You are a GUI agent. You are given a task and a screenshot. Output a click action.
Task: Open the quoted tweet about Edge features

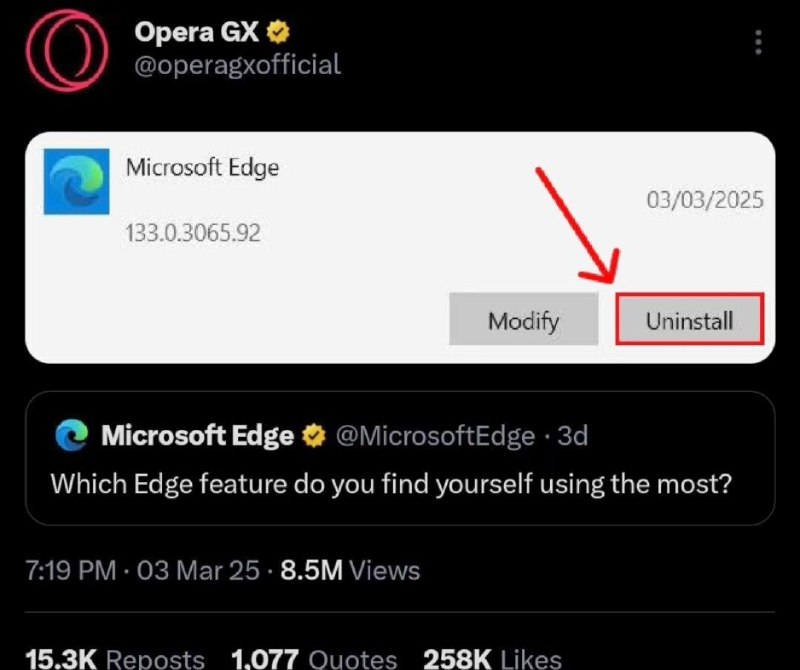pyautogui.click(x=400, y=458)
